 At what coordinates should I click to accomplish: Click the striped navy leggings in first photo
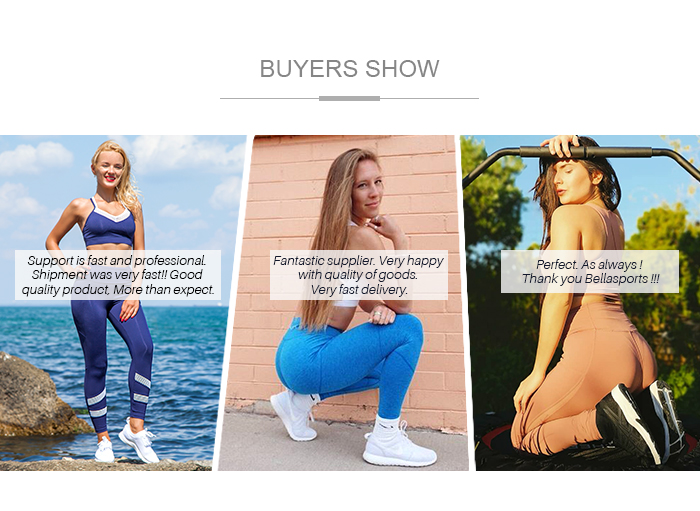(112, 361)
